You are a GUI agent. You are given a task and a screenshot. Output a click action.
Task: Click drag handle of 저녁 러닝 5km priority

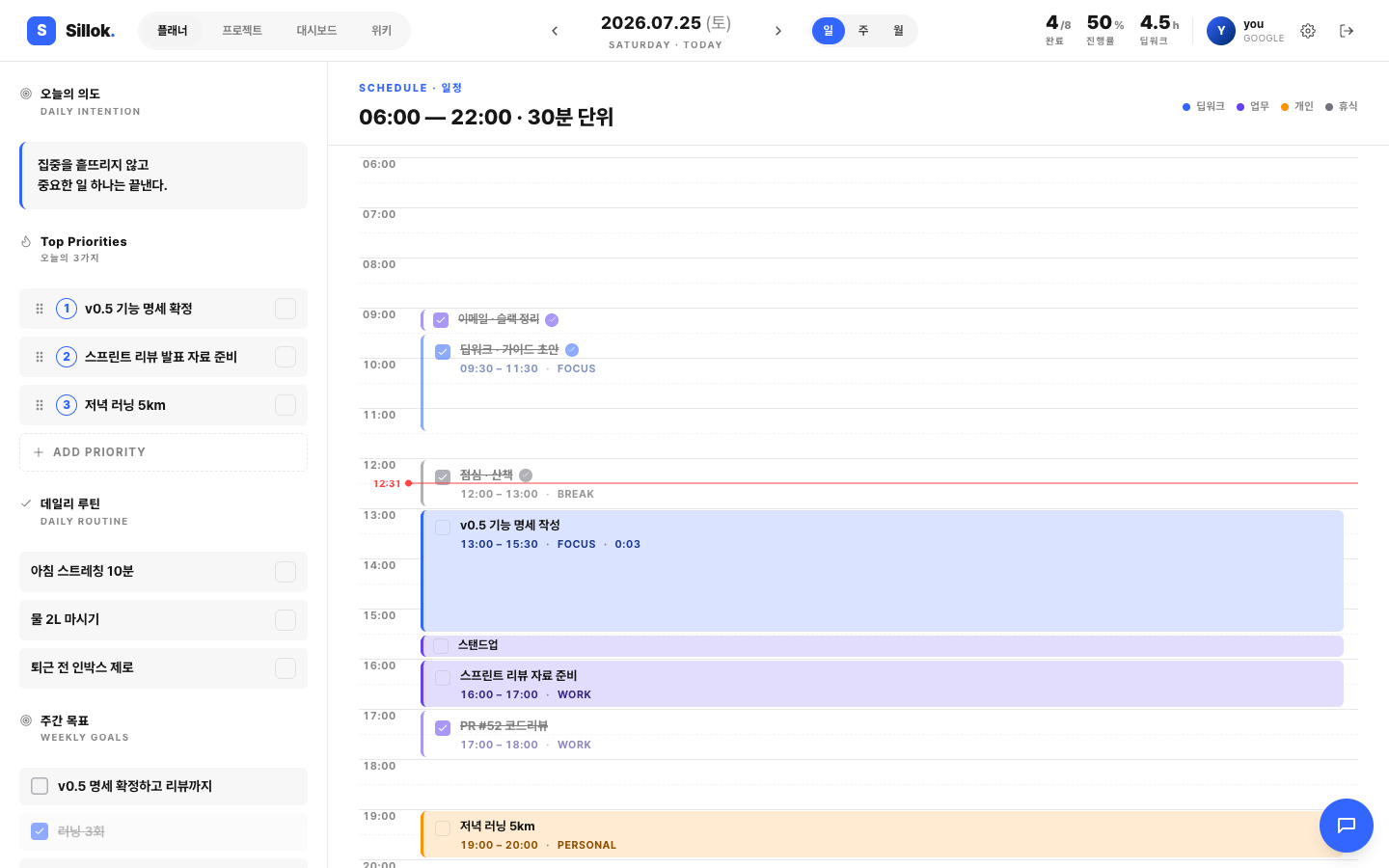point(40,405)
